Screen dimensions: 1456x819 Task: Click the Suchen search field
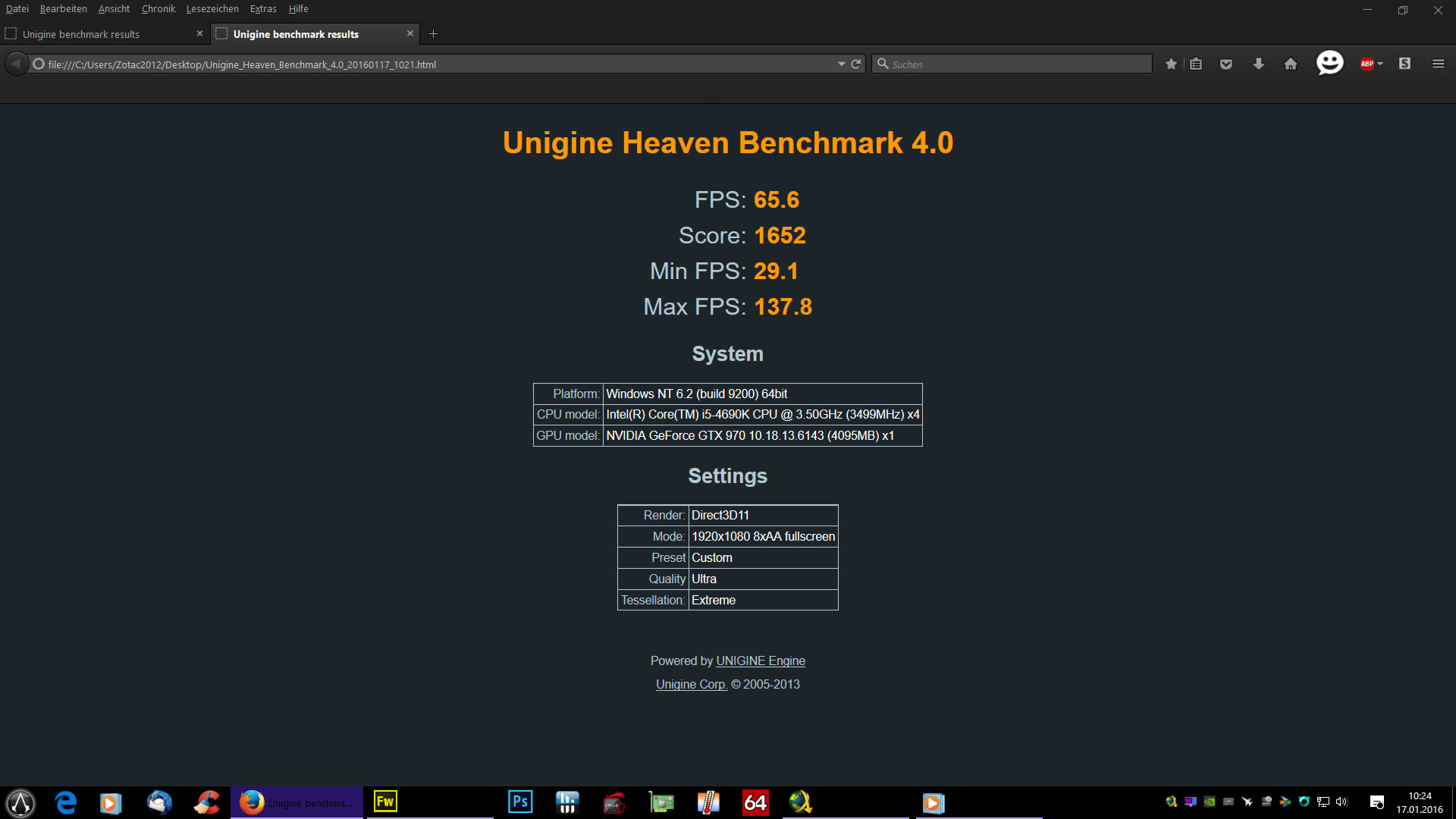[x=1016, y=64]
